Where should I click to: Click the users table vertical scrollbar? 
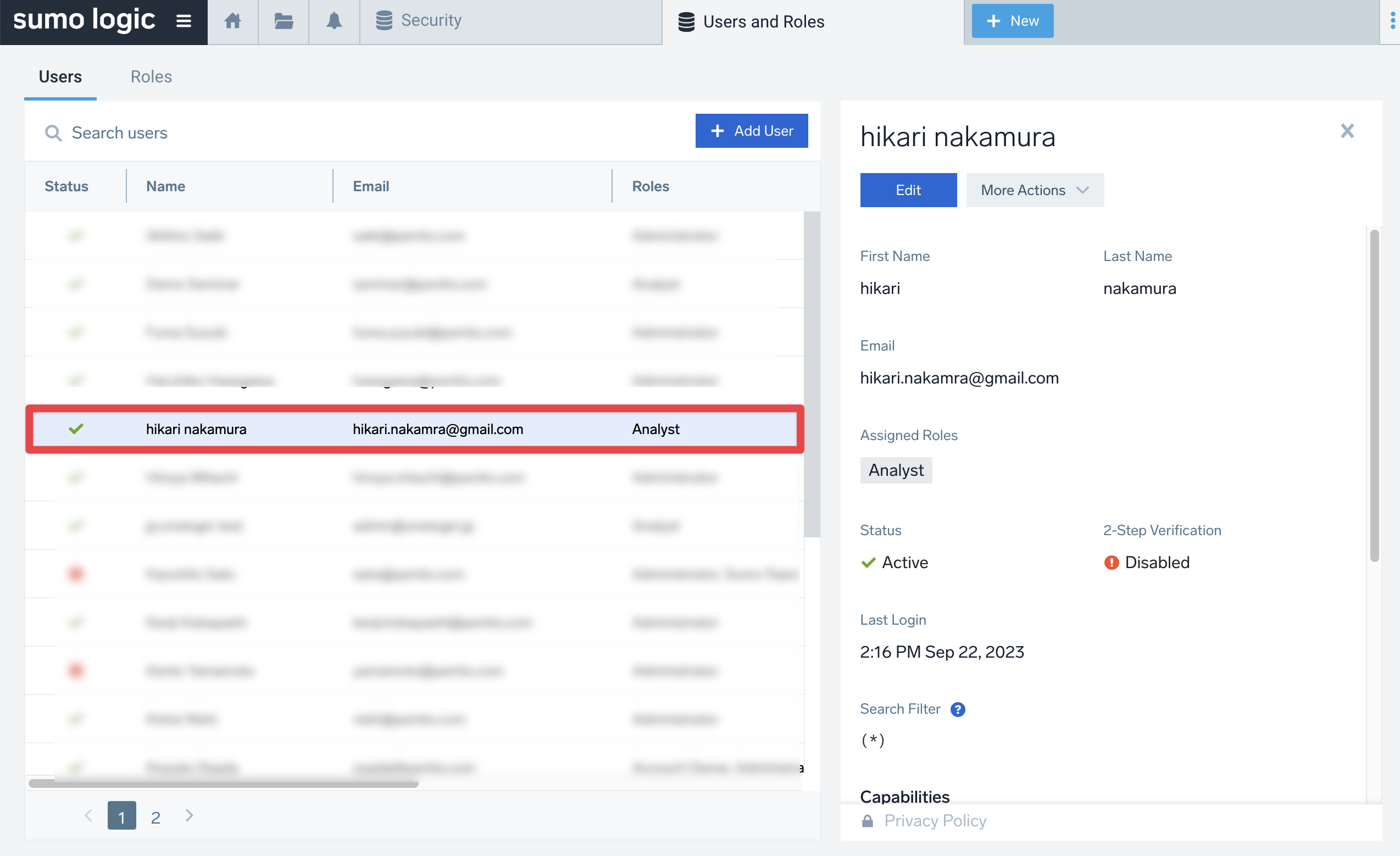point(812,374)
